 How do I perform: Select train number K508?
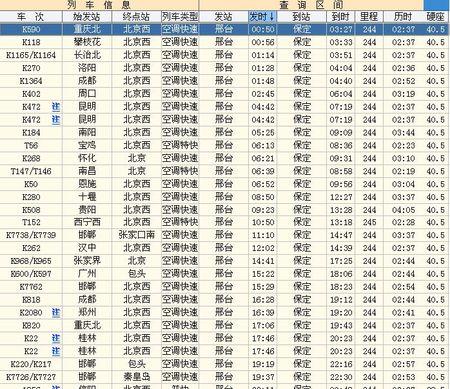31,210
